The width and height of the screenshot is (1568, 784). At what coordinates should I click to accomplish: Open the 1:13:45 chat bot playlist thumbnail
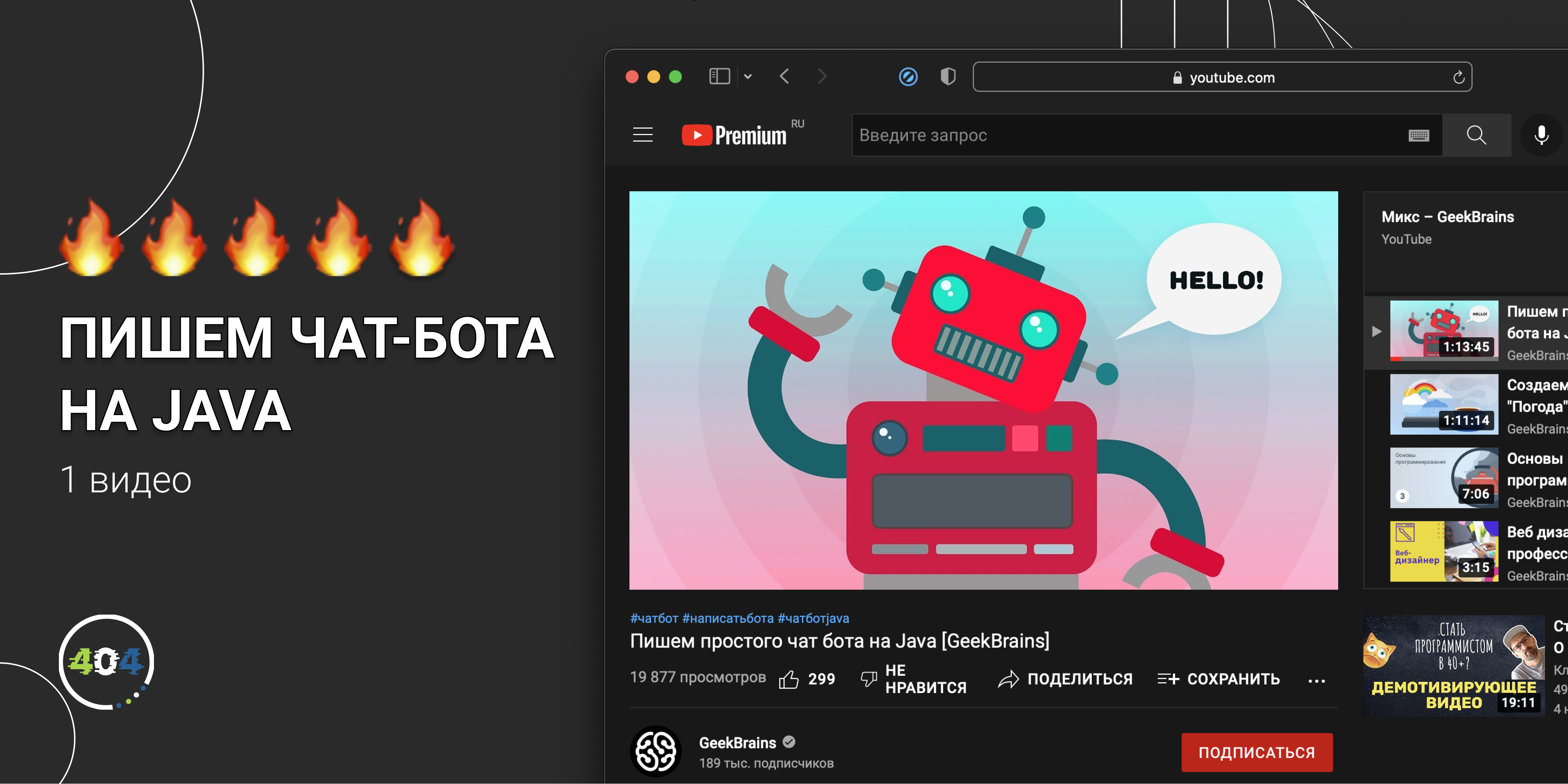1444,331
